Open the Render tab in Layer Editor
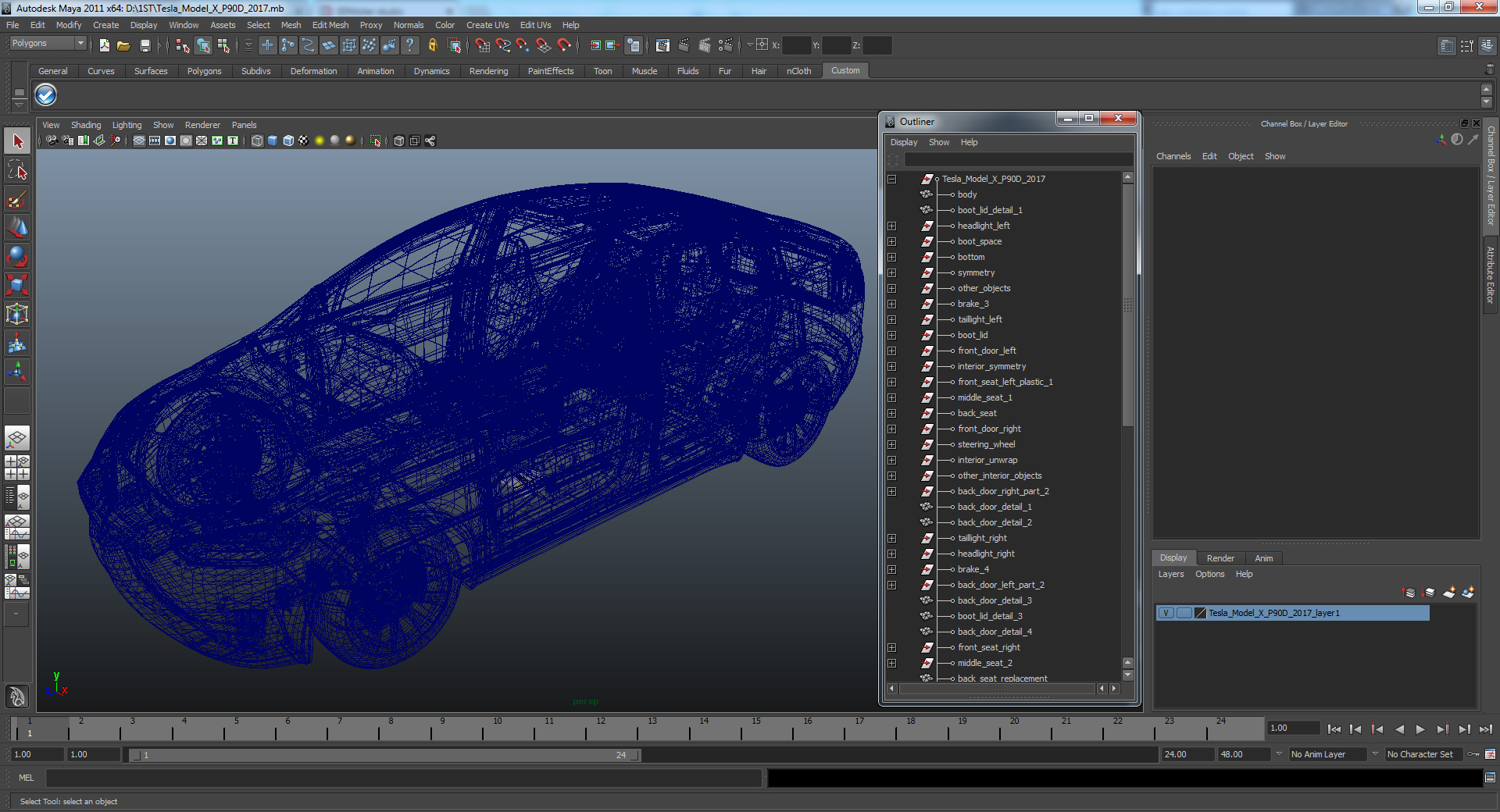The image size is (1500, 812). [1220, 558]
